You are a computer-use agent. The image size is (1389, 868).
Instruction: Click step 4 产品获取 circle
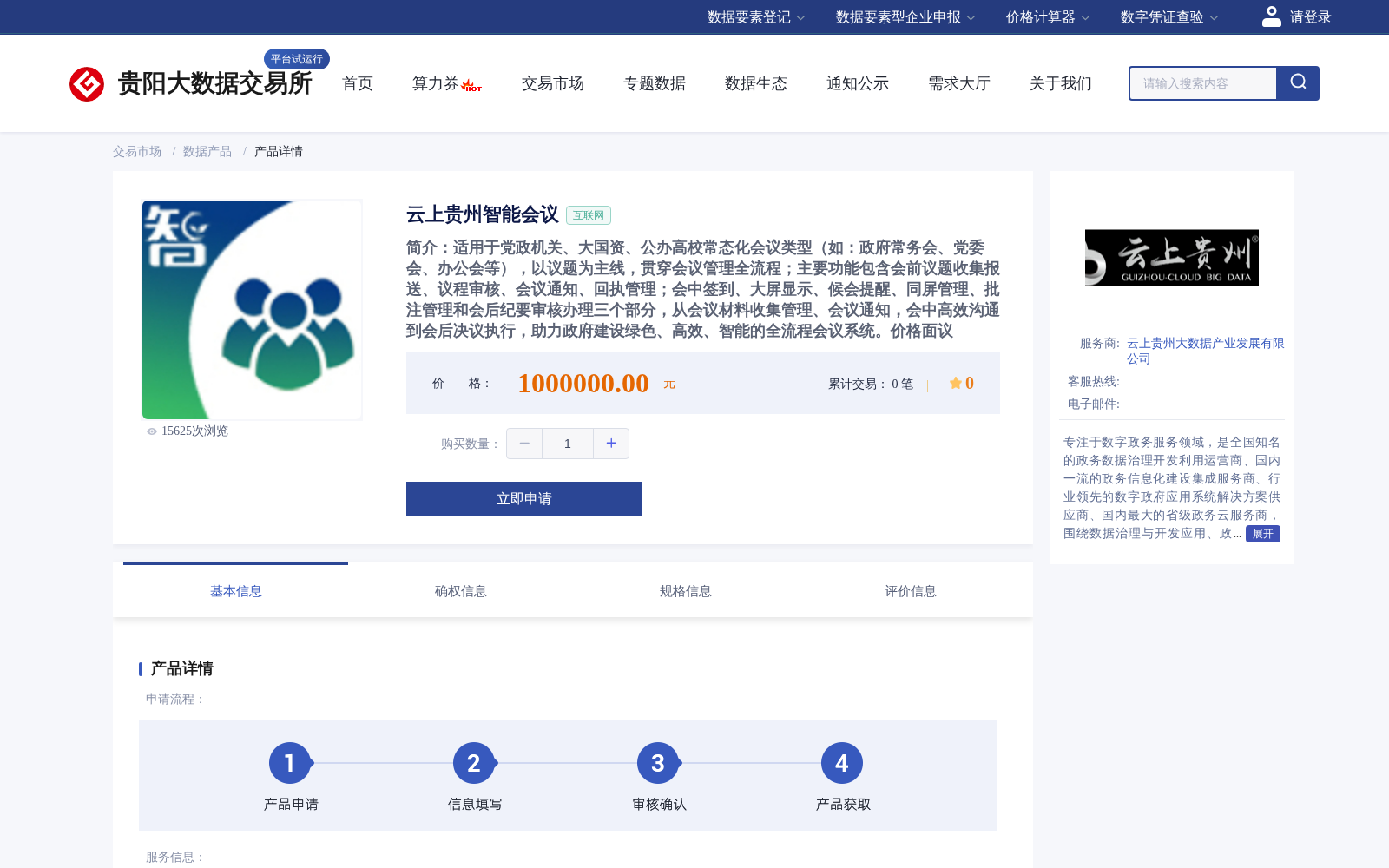842,763
